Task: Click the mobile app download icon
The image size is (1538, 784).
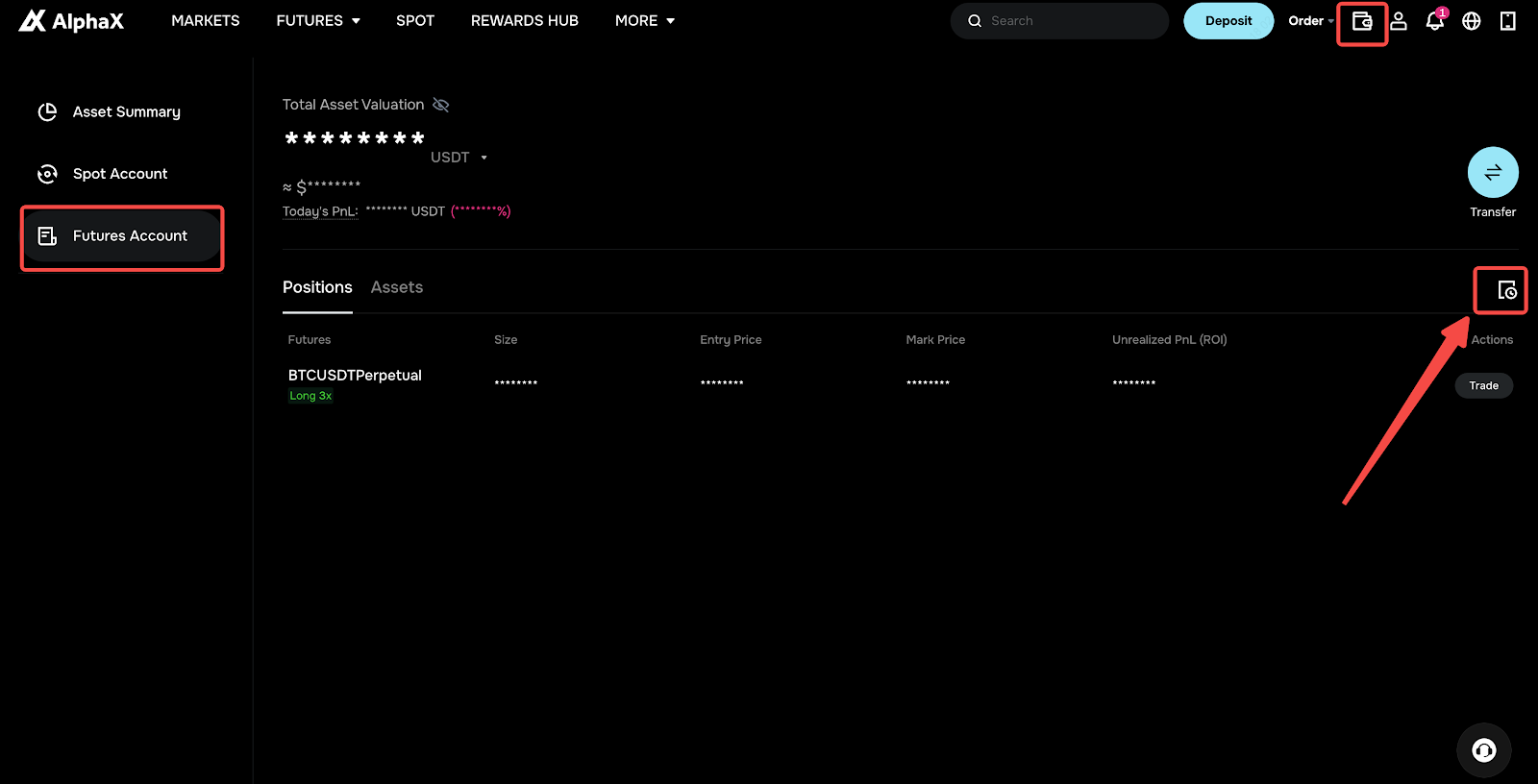Action: click(x=1508, y=21)
